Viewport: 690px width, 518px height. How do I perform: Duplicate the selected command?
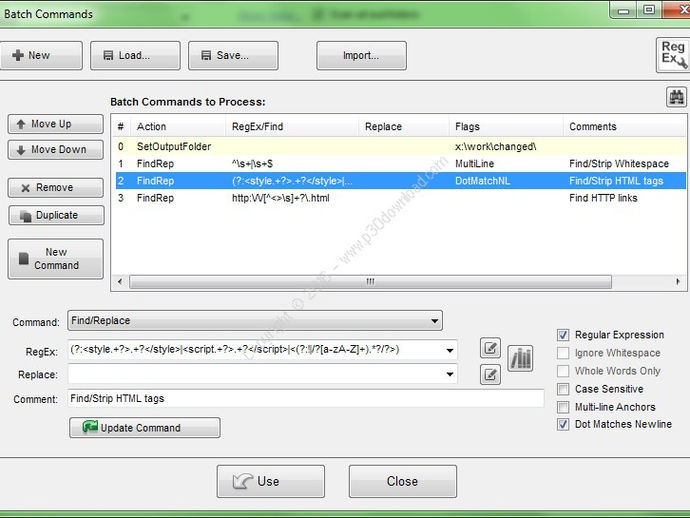(x=56, y=215)
